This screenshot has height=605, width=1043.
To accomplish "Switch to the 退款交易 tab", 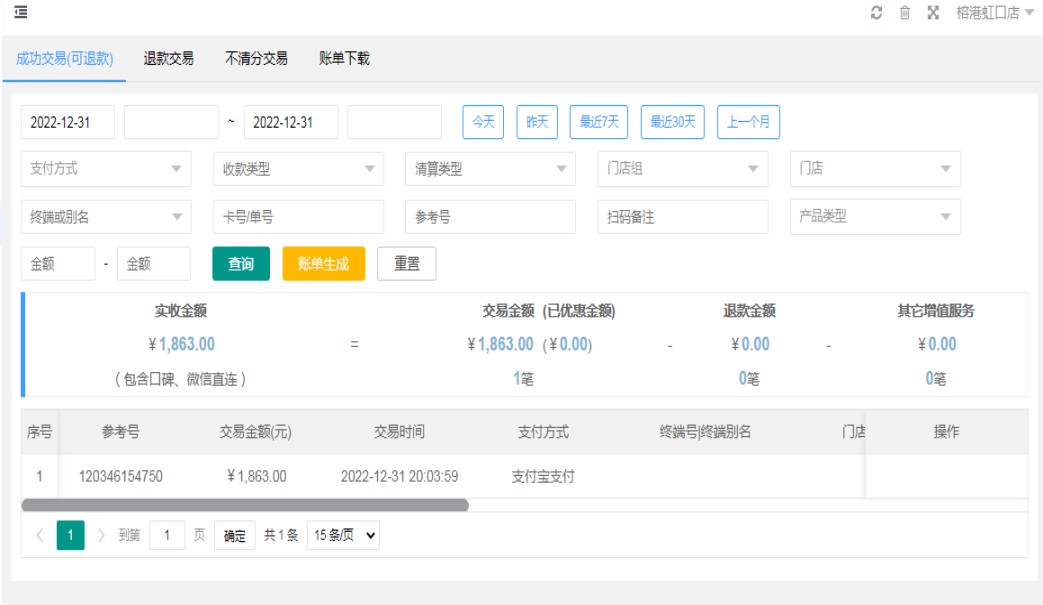I will pyautogui.click(x=169, y=59).
